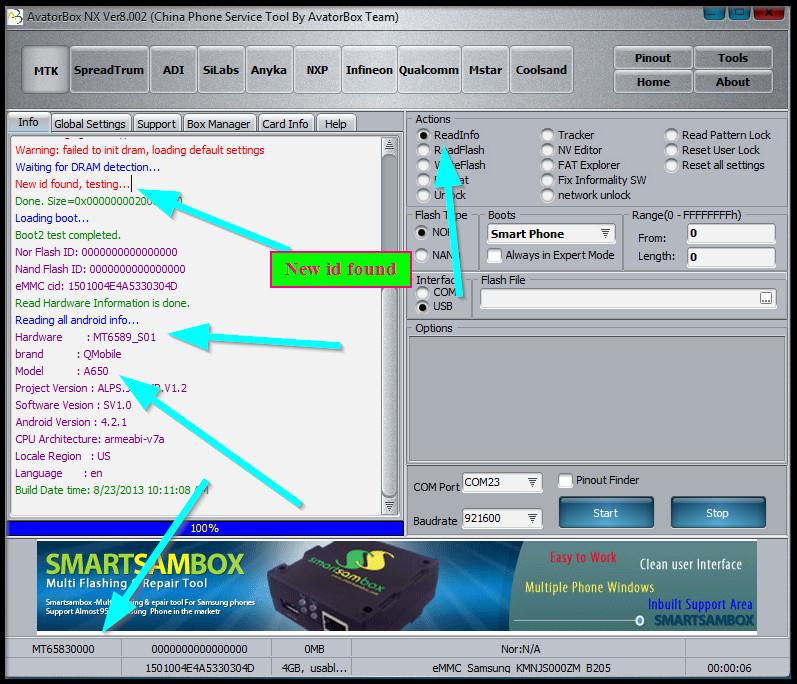
Task: Expand the Baudrate 921600 dropdown
Action: (532, 518)
